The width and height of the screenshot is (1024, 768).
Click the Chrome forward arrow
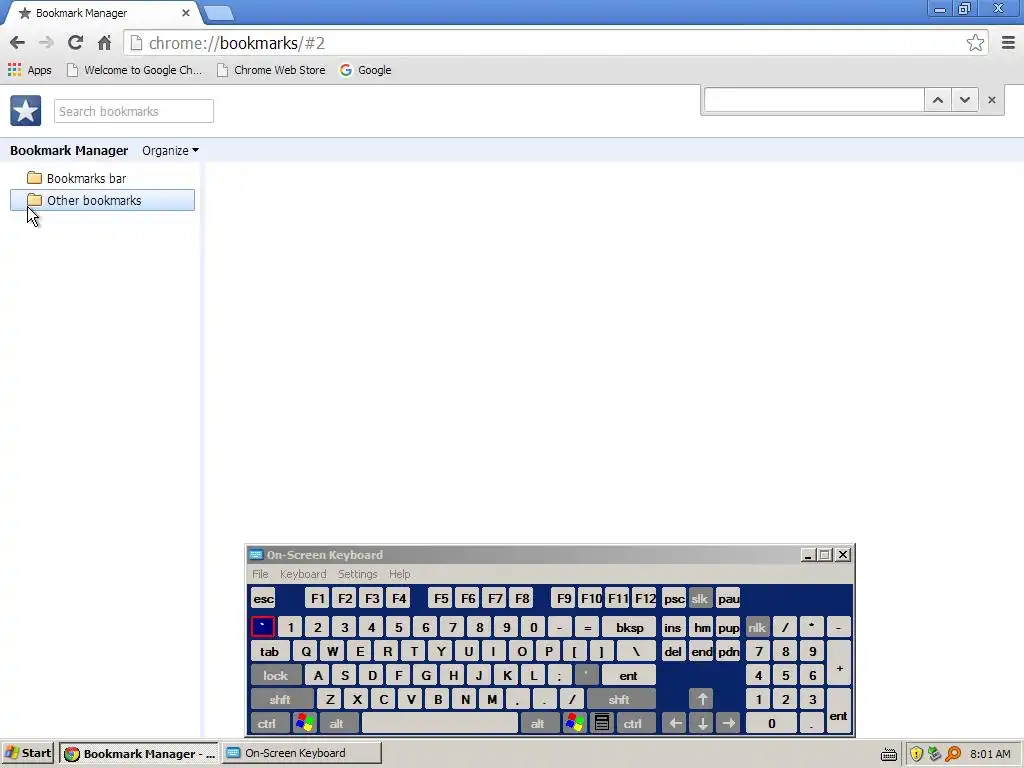coord(46,43)
